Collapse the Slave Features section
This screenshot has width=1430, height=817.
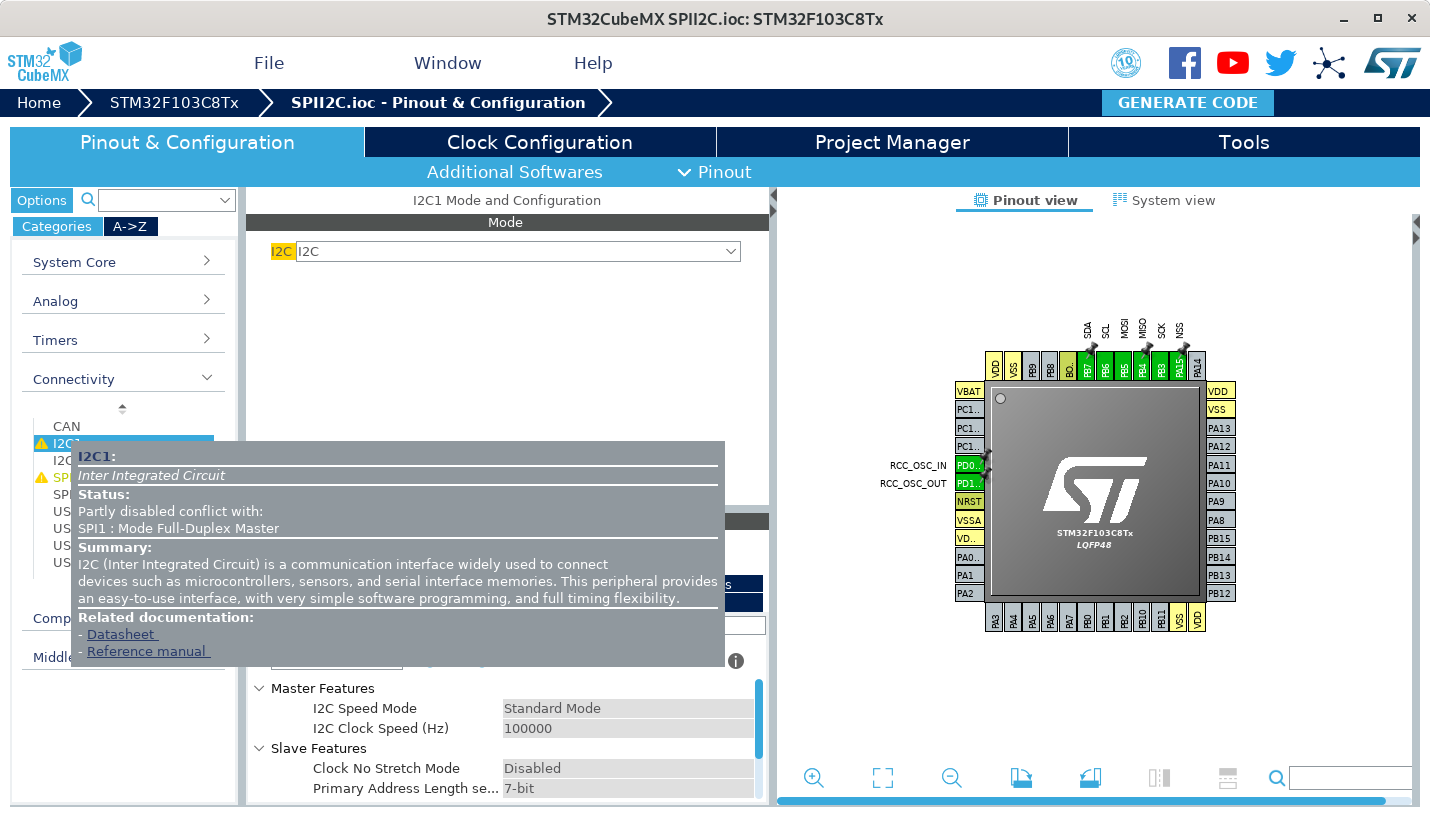(x=260, y=748)
